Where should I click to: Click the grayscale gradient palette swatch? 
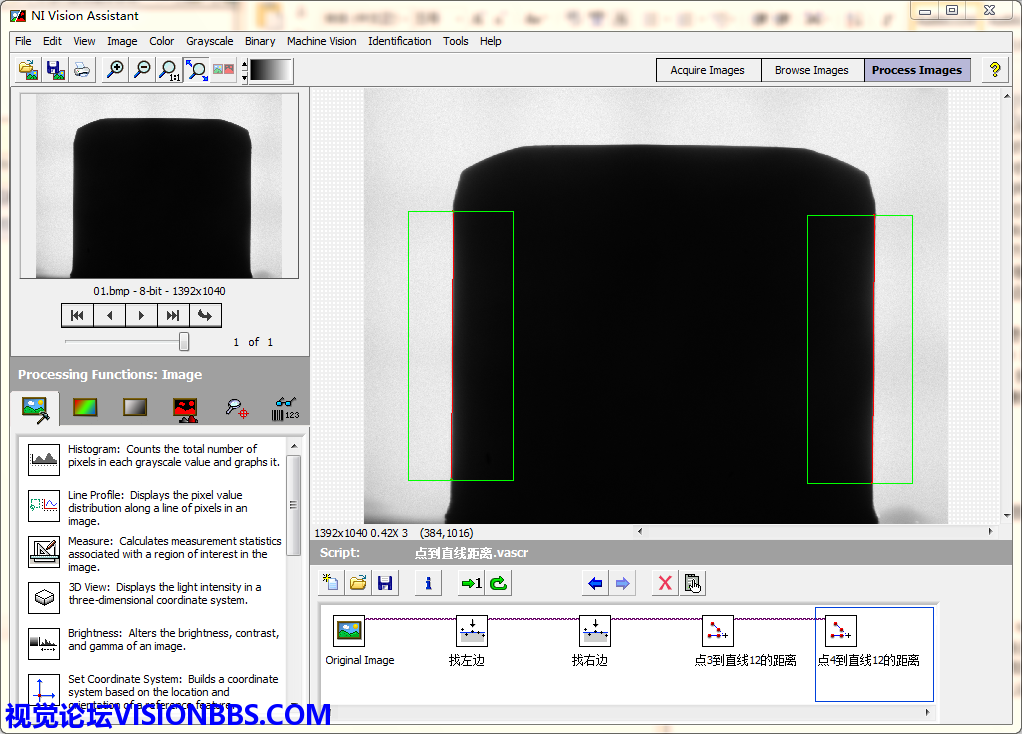click(x=270, y=70)
